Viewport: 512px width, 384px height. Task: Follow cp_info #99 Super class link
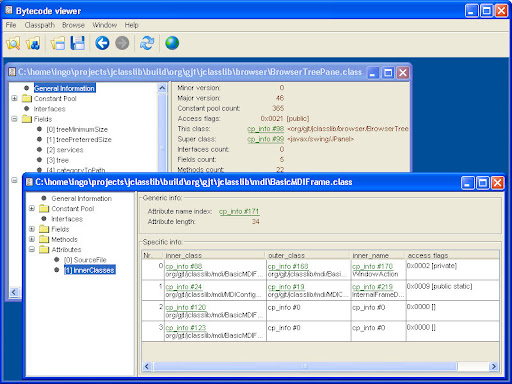(265, 139)
